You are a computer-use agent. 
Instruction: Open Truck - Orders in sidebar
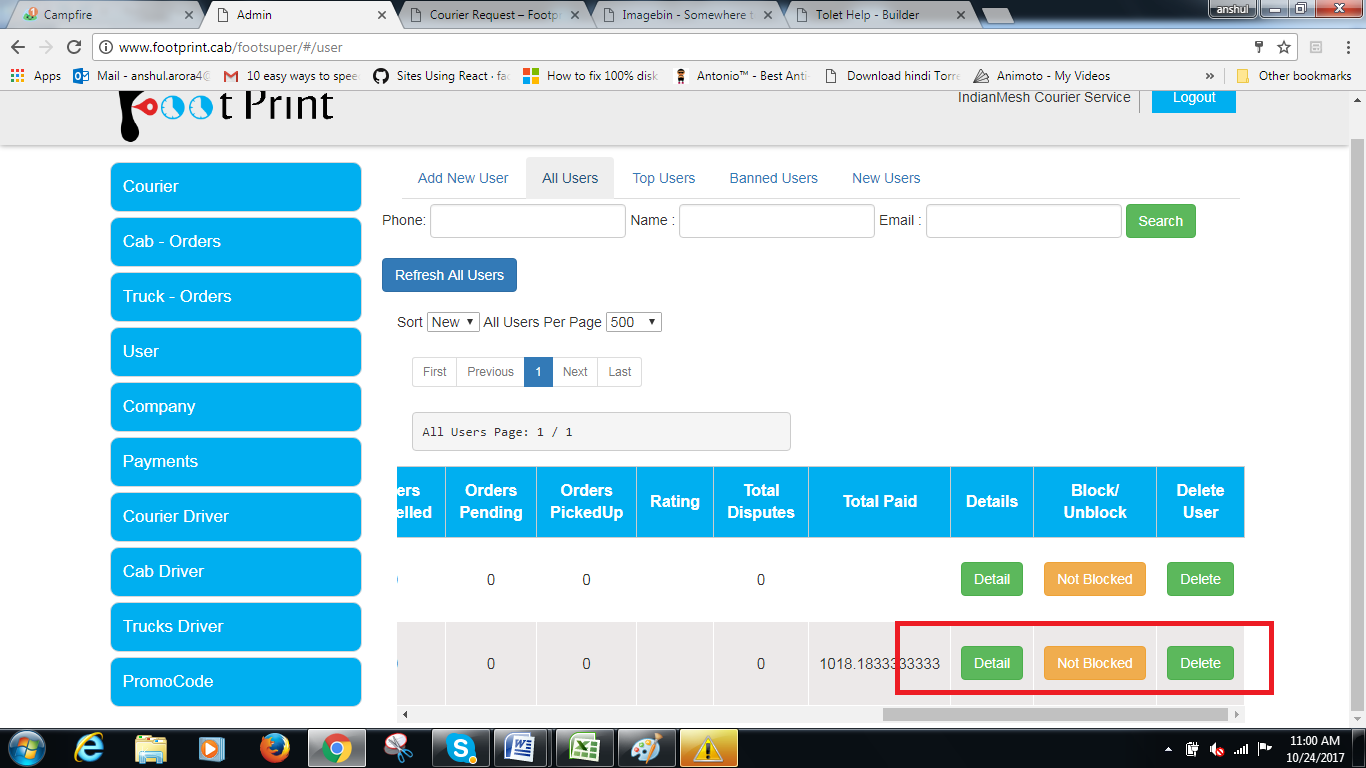point(236,296)
